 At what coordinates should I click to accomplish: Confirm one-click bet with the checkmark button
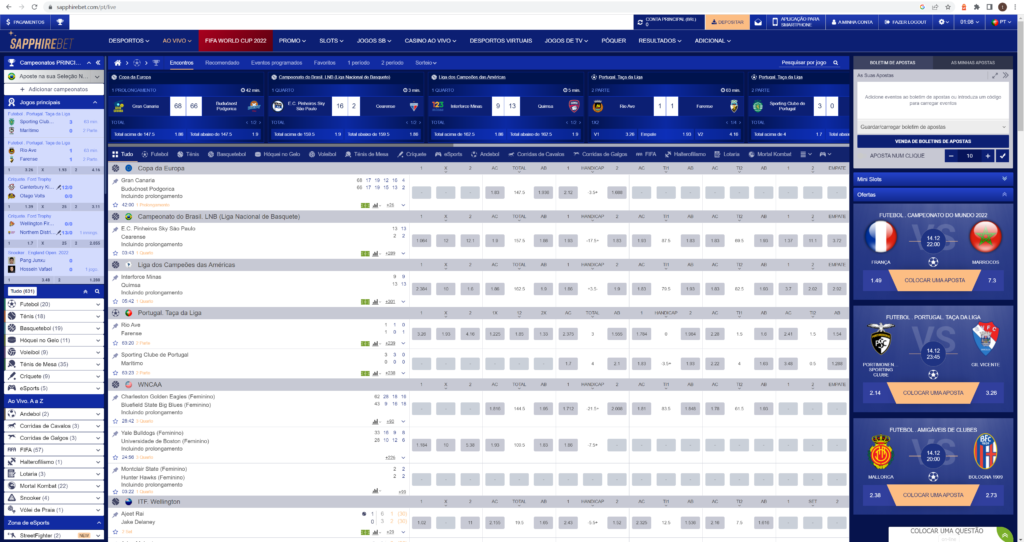point(1002,156)
